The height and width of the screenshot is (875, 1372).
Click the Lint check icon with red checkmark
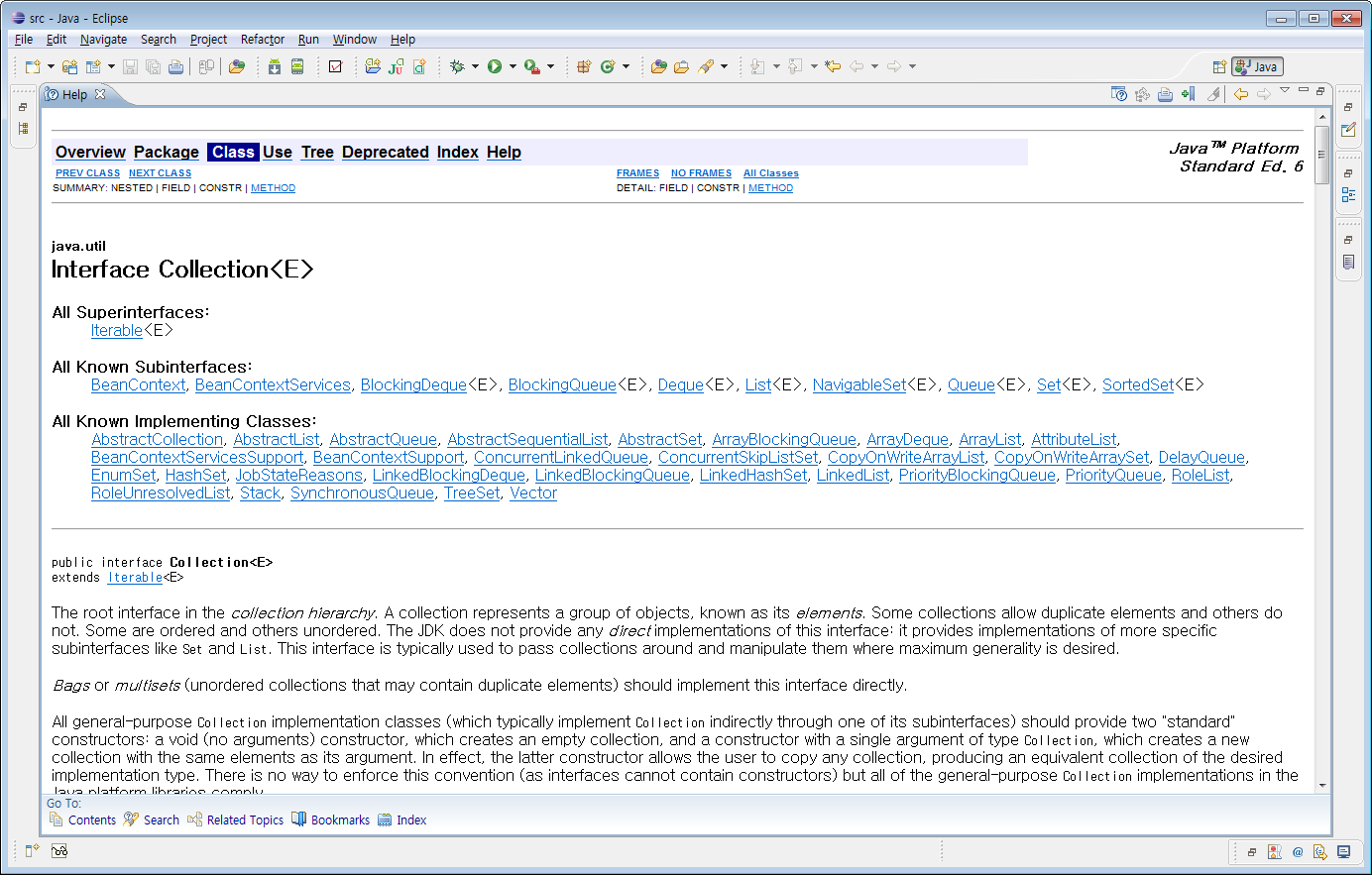point(335,66)
